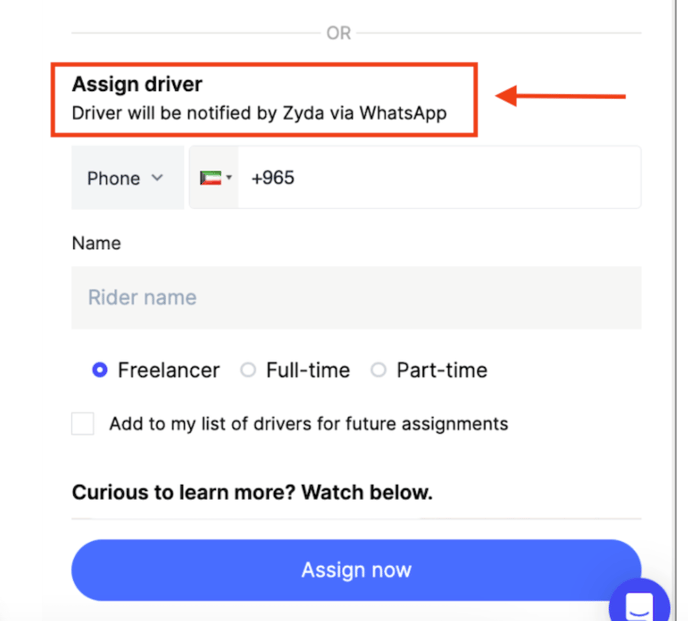
Task: Click the Assign now button
Action: (356, 570)
